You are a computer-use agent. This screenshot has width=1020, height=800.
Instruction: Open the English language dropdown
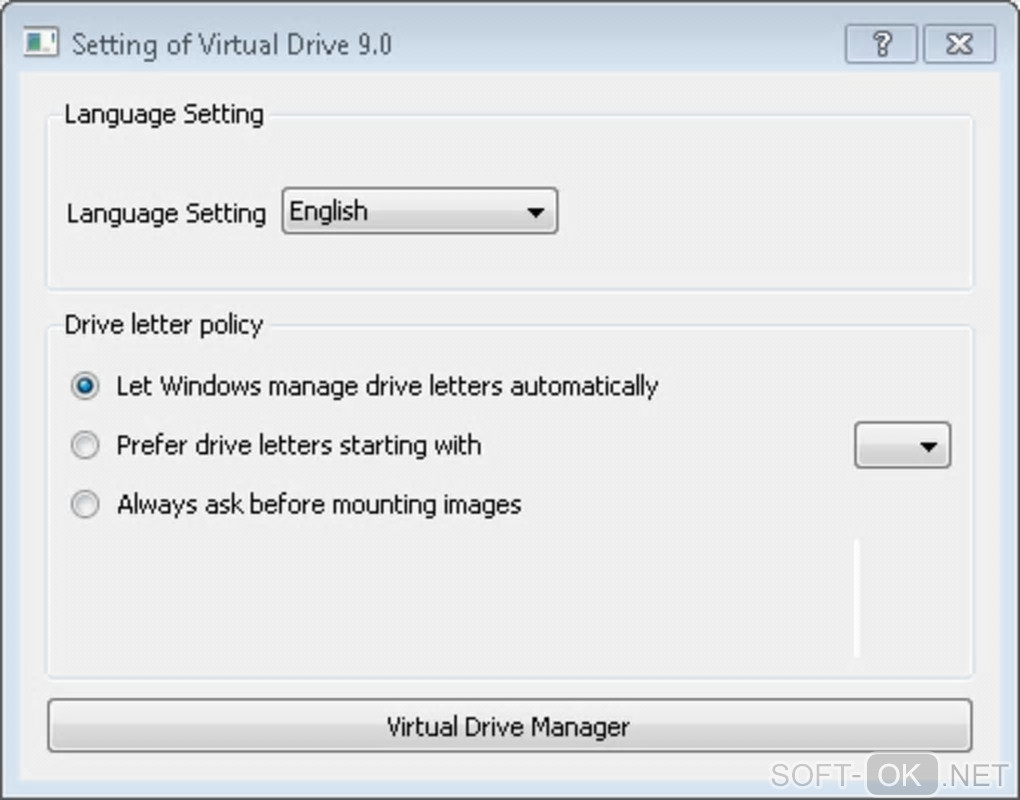pos(420,211)
